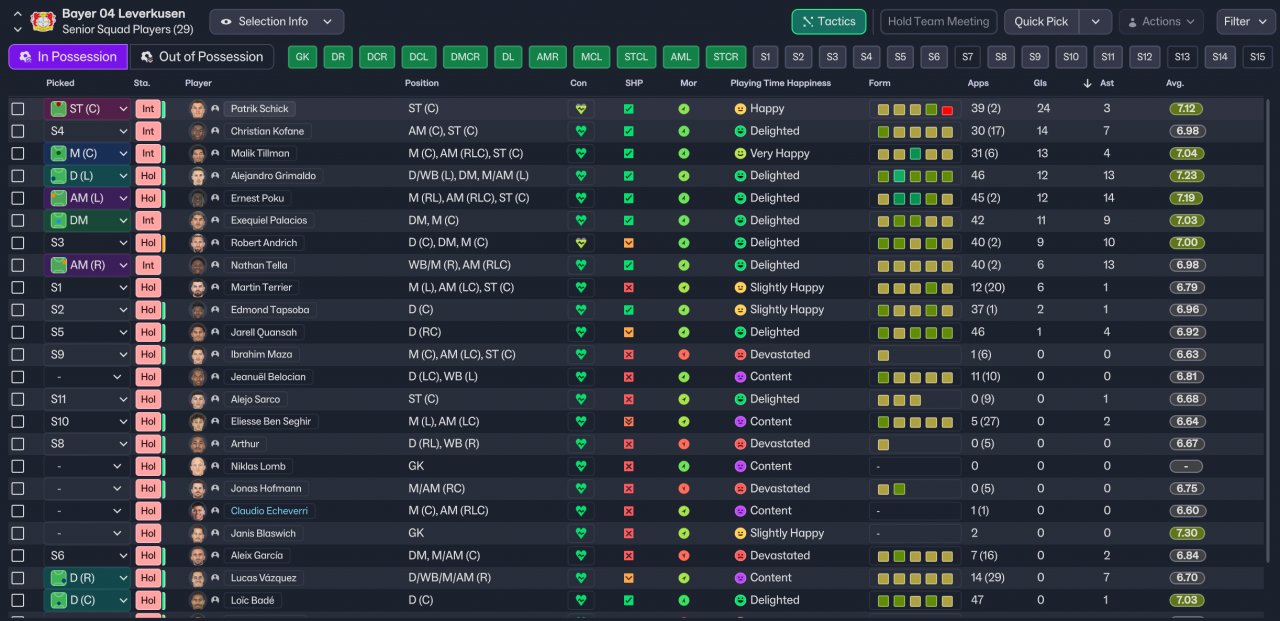Select the S7 substitute slot button
The image size is (1280, 621).
[x=968, y=57]
